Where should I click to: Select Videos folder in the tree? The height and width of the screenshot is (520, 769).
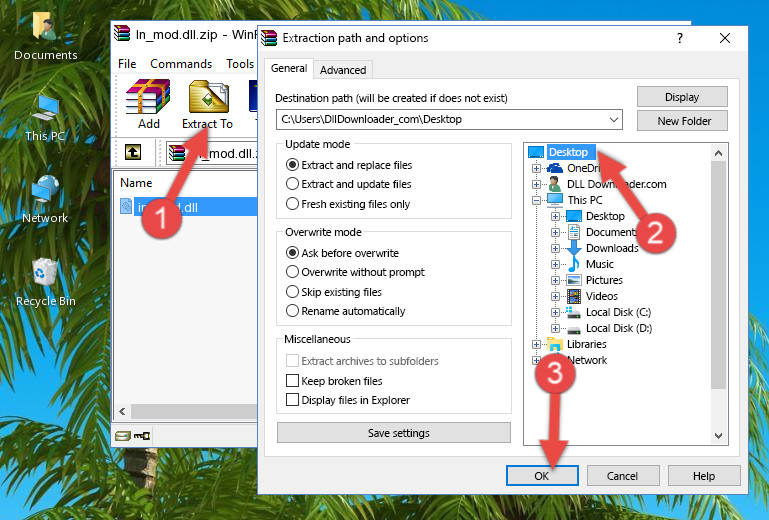602,296
